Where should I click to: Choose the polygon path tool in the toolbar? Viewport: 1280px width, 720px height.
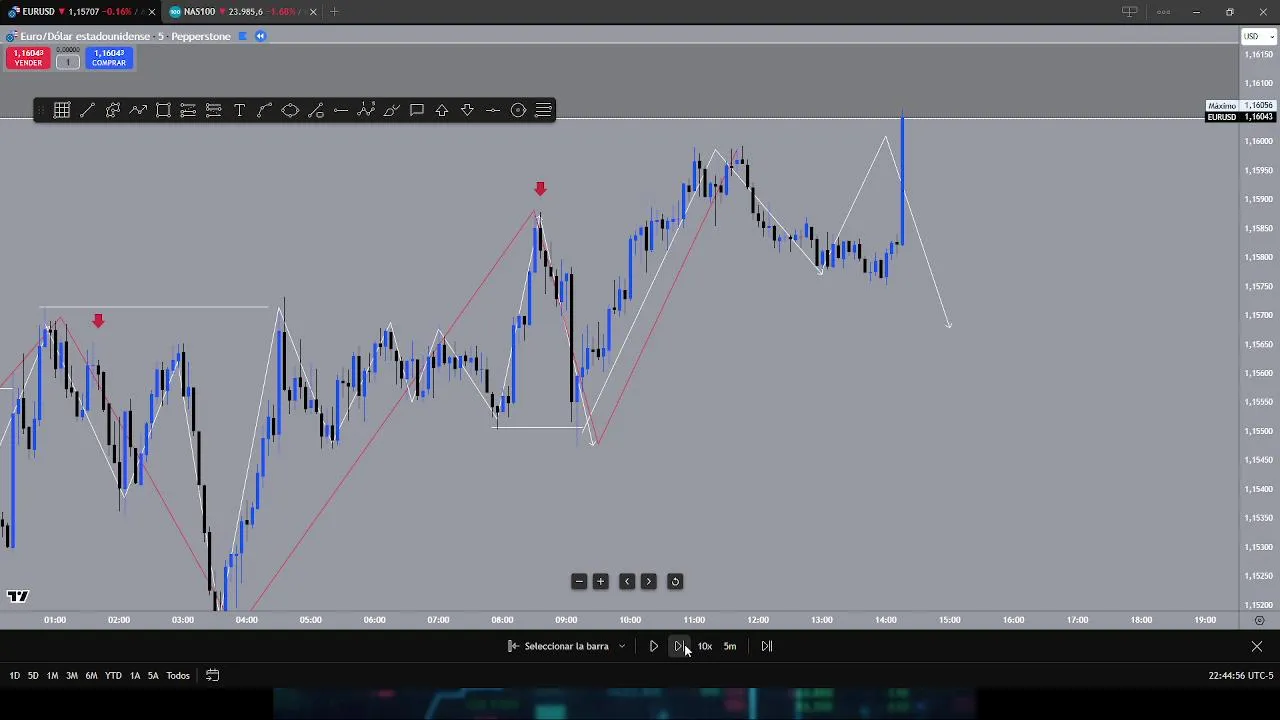coord(113,110)
